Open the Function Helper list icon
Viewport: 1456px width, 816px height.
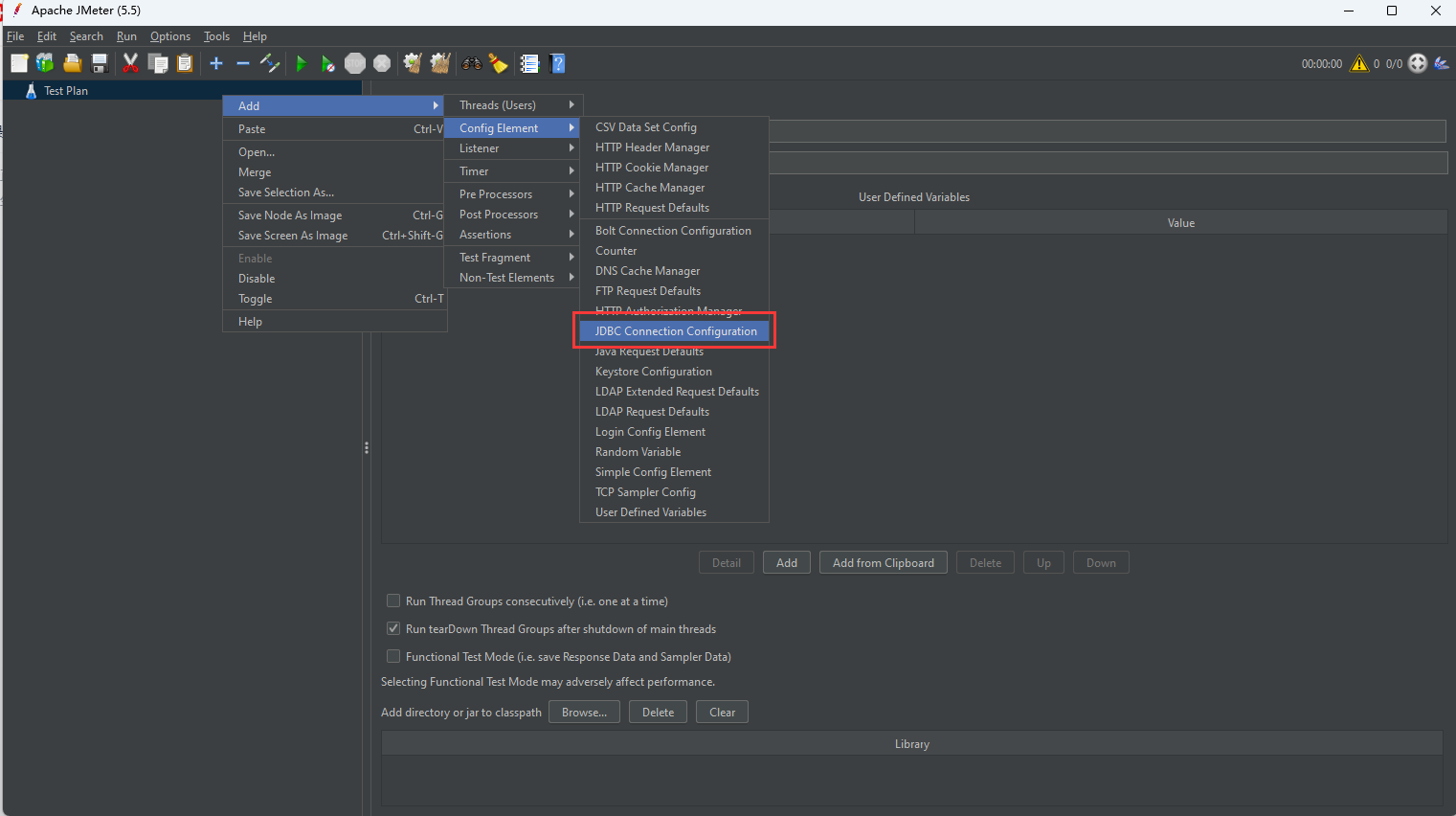529,63
